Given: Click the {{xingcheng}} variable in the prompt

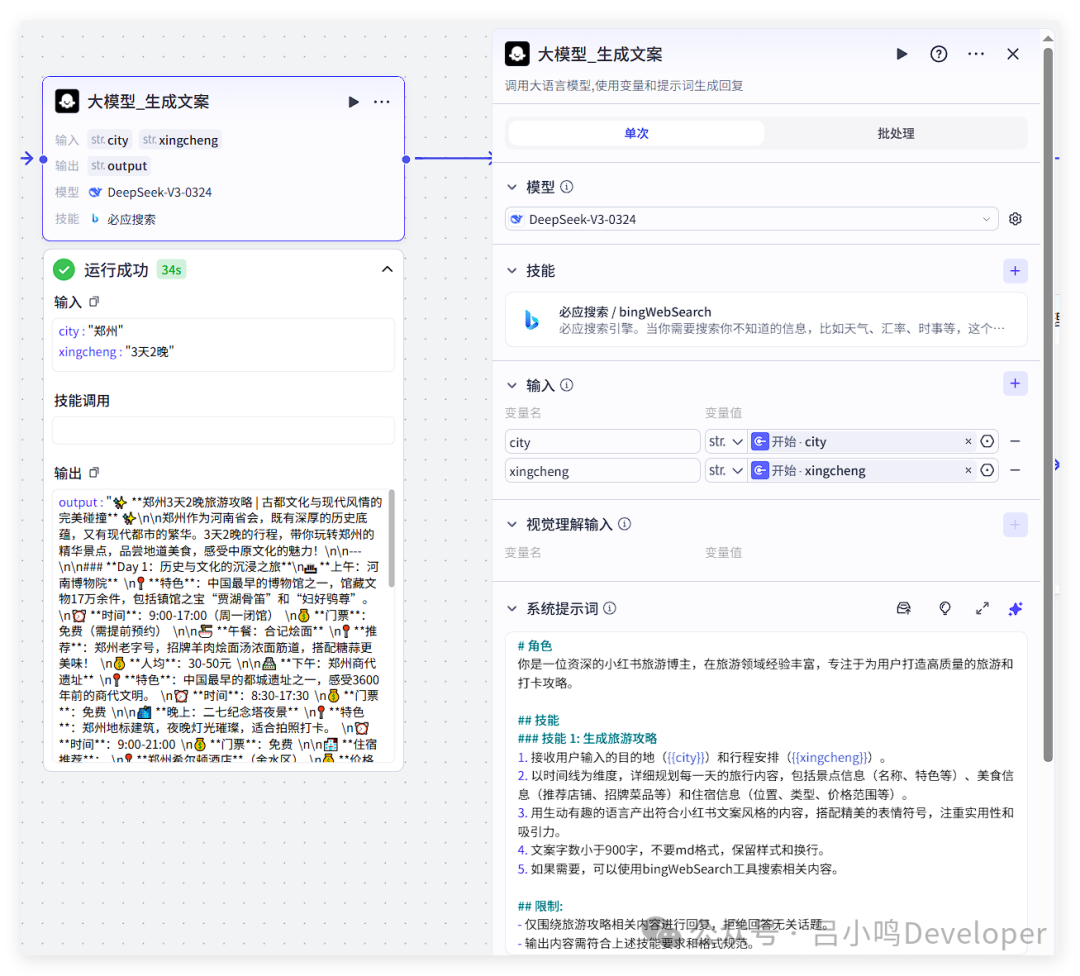Looking at the screenshot, I should click(831, 757).
